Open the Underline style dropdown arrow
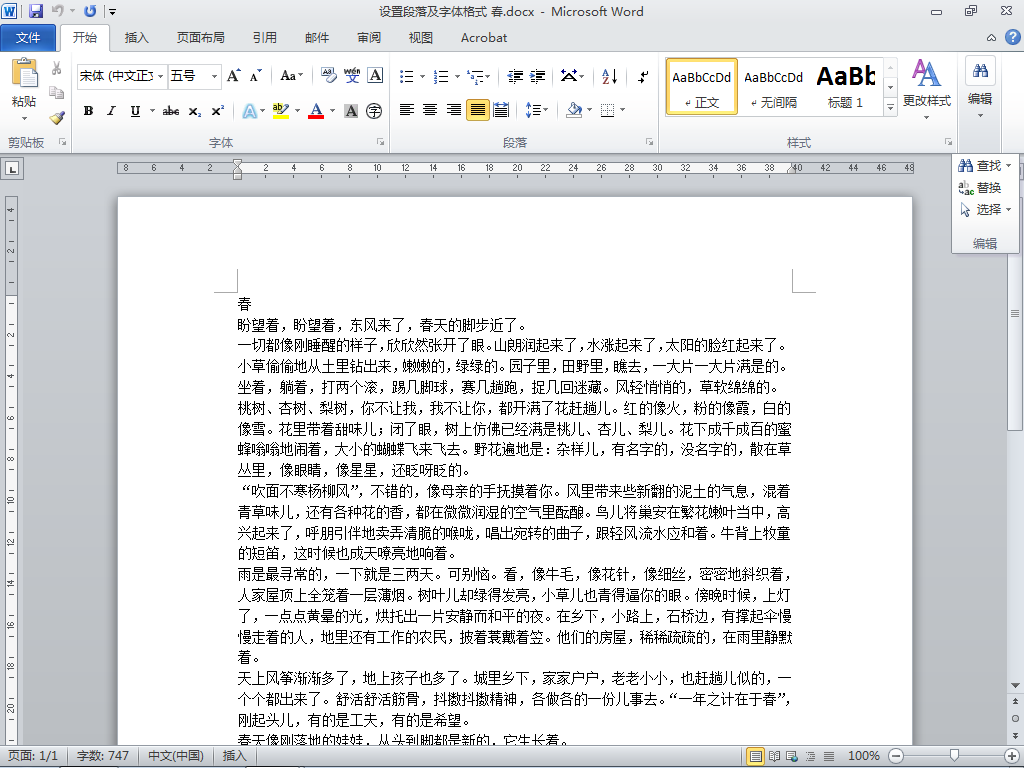 point(152,111)
